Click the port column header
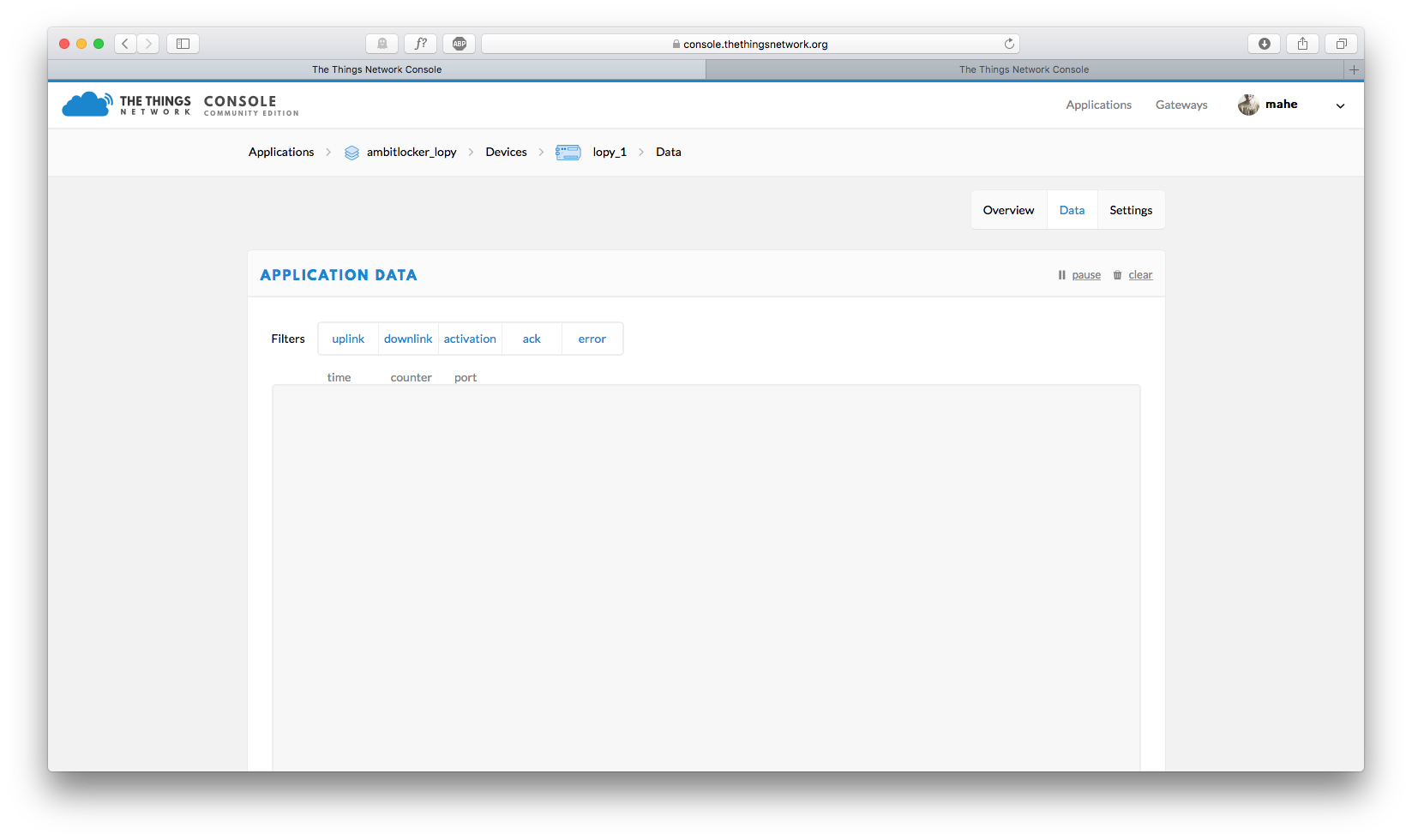 pos(466,377)
